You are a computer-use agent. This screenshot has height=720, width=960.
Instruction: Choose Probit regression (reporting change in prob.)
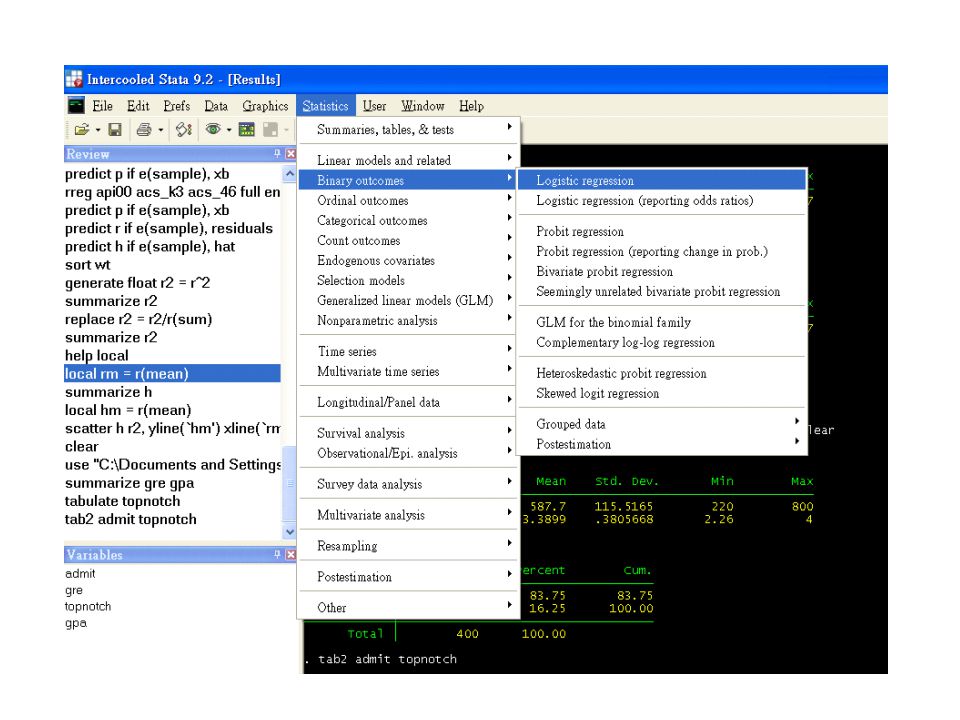[x=662, y=251]
